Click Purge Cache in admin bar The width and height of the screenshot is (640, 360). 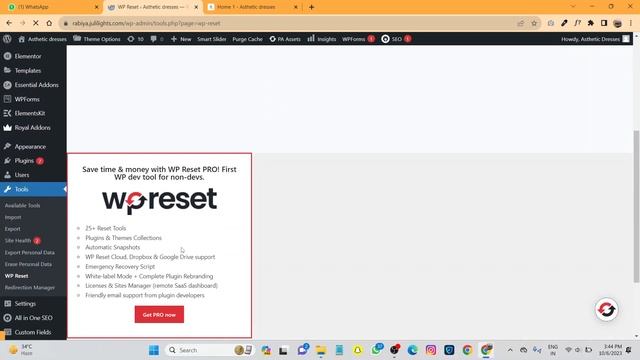(247, 39)
